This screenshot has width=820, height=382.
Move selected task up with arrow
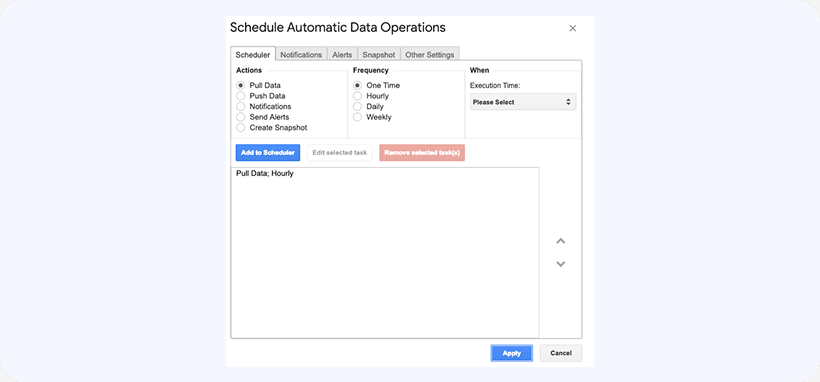(561, 241)
